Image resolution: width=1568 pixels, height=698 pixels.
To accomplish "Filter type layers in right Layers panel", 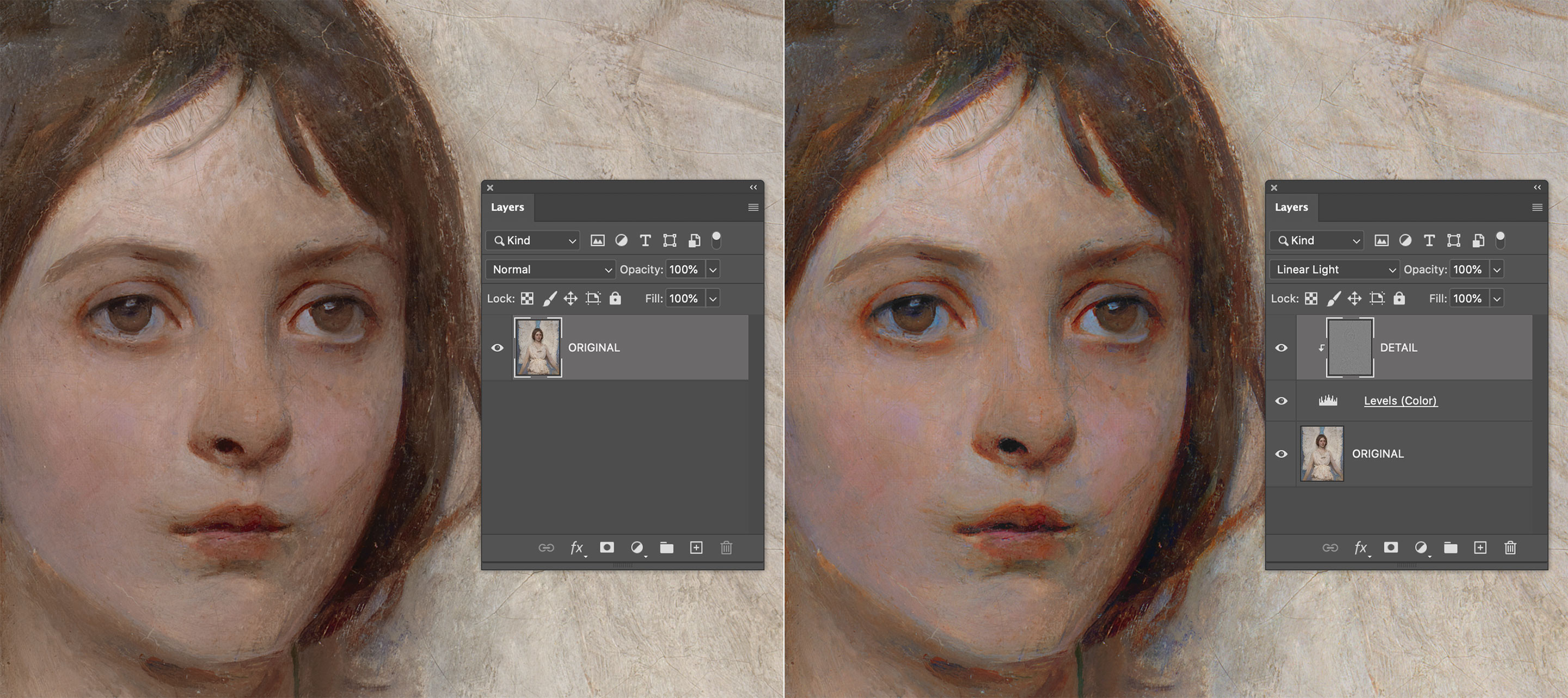I will point(1429,240).
